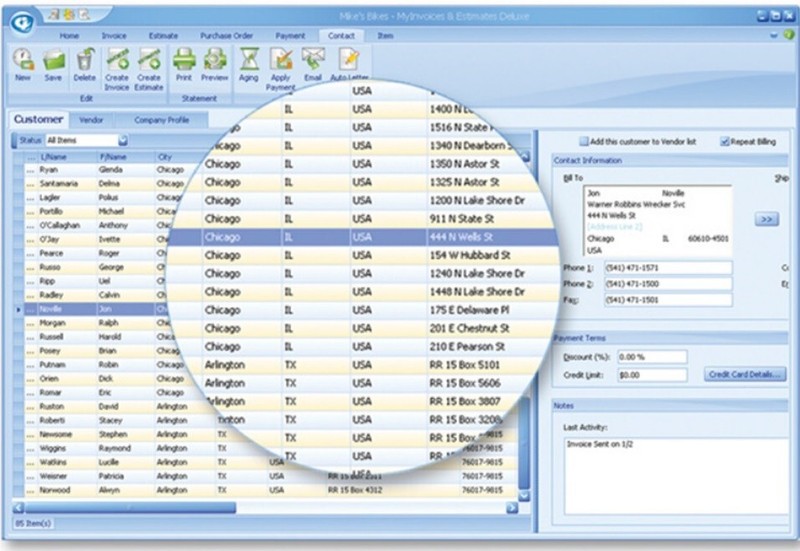Screen dimensions: 800x551
Task: Select the O'Callaghan customer row
Action: [97, 226]
